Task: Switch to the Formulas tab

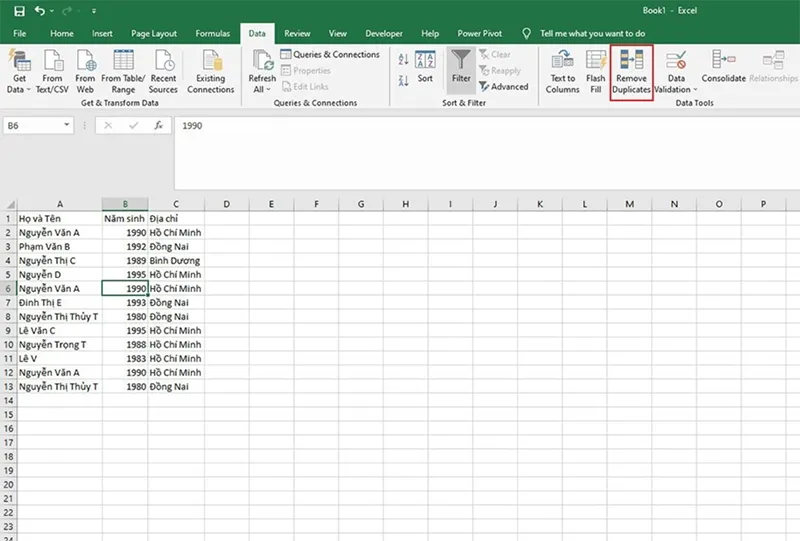Action: coord(212,34)
